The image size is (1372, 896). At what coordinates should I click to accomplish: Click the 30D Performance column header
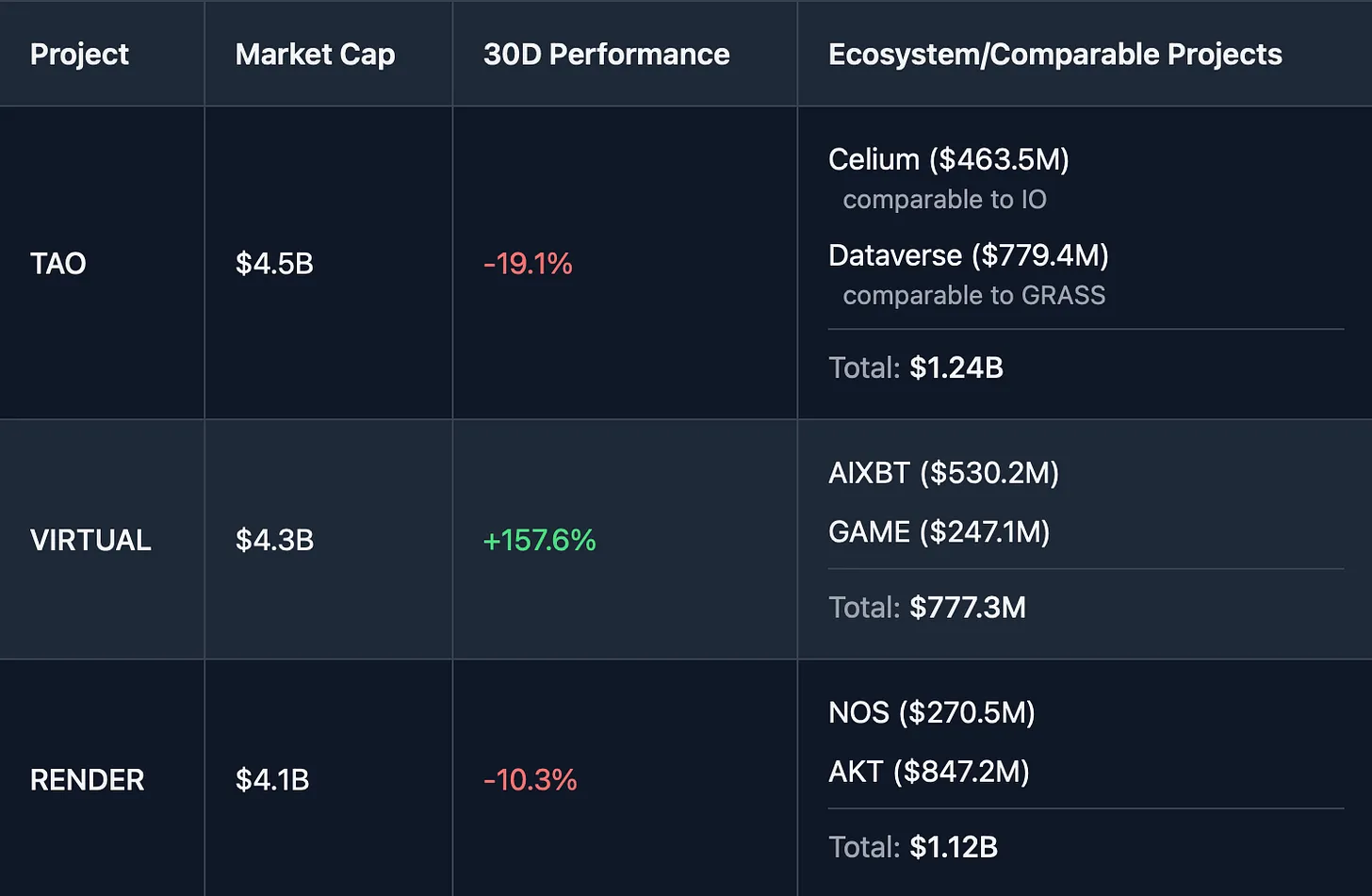(x=606, y=55)
